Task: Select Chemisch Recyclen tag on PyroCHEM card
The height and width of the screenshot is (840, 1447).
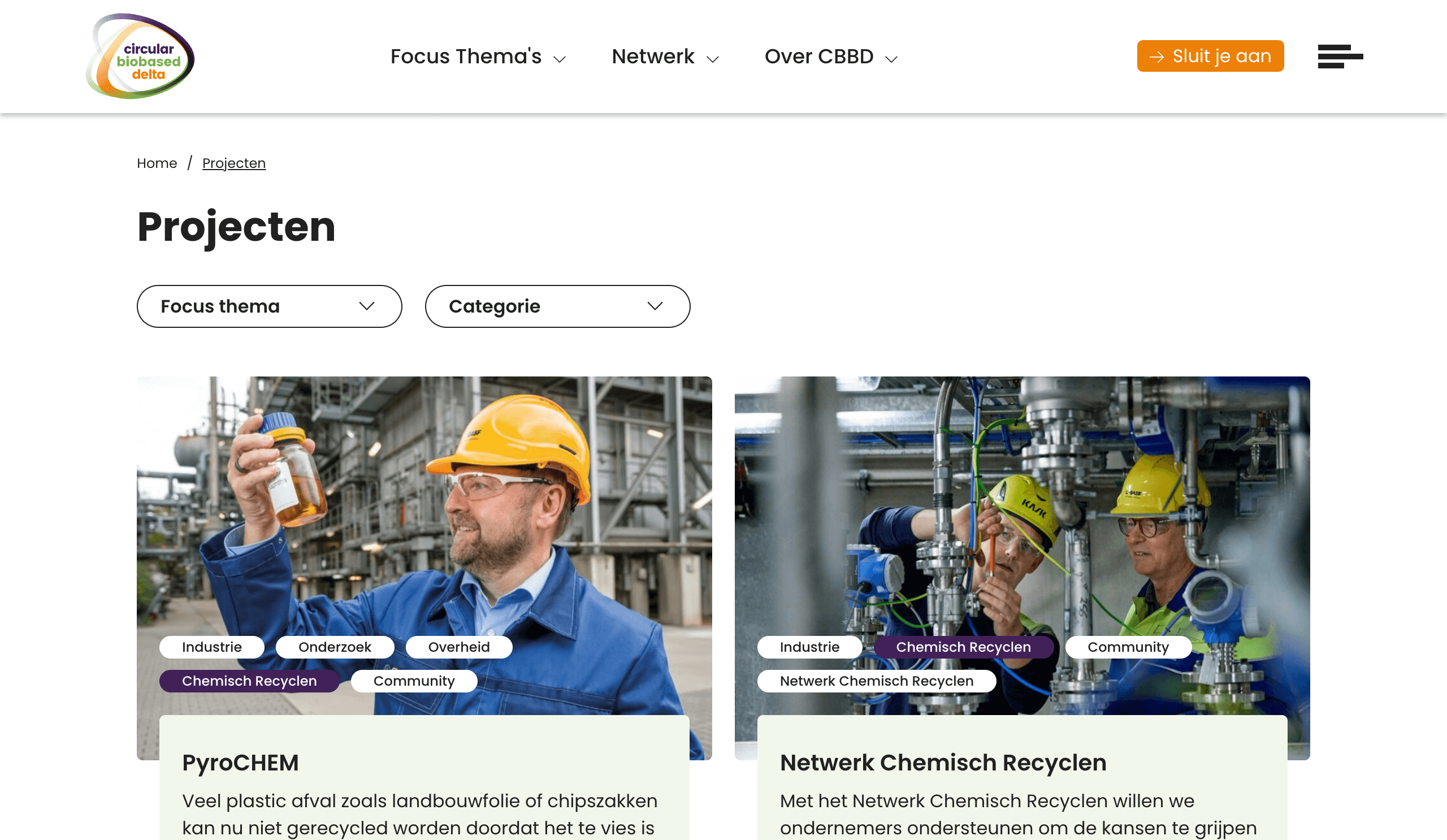Action: 249,681
